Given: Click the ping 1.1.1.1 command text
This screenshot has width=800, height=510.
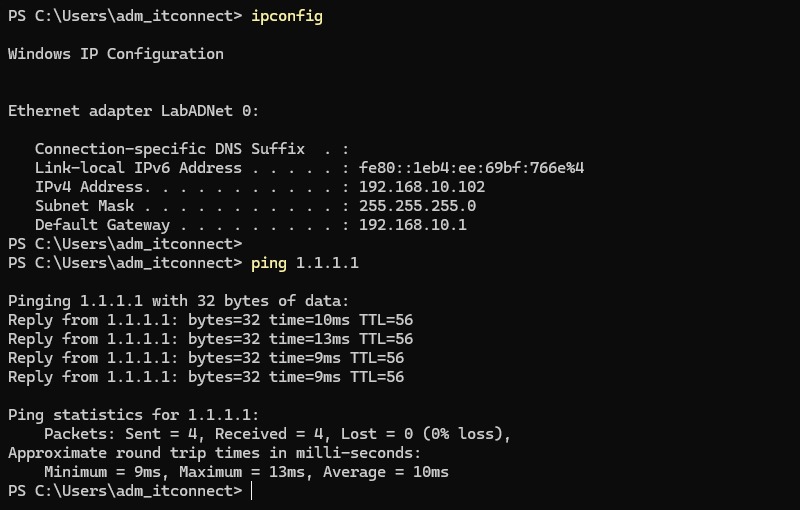Looking at the screenshot, I should [x=305, y=263].
